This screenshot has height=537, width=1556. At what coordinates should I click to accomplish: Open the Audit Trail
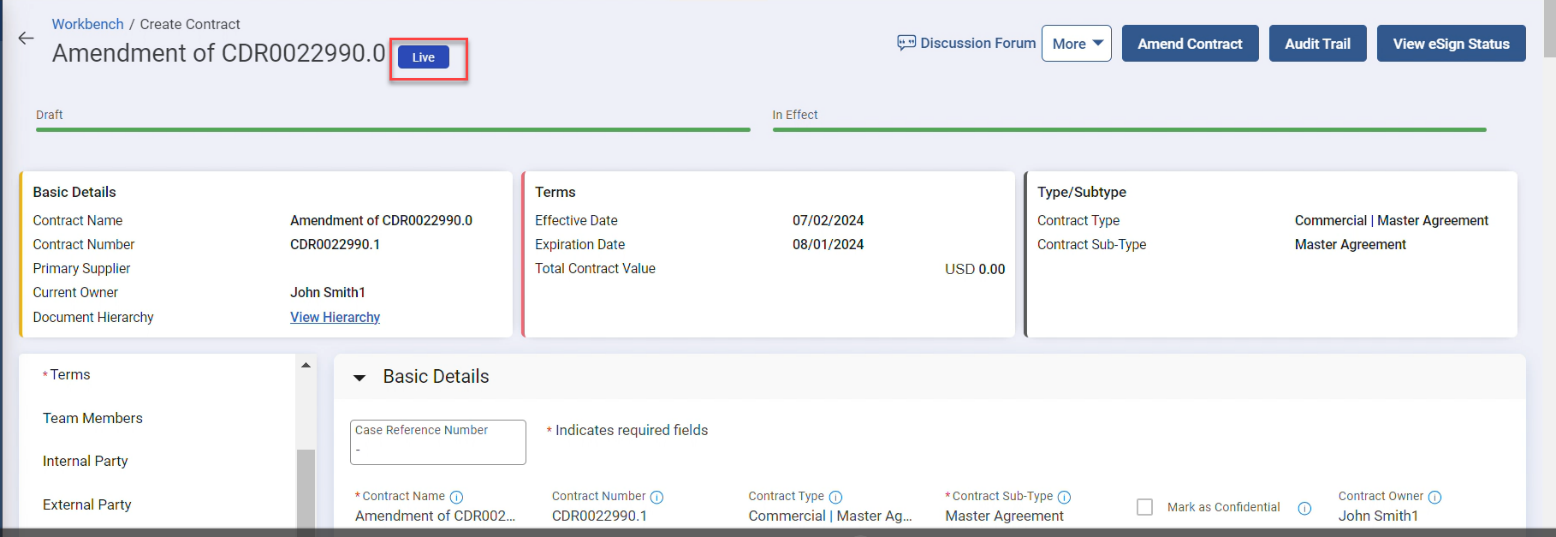click(x=1317, y=44)
